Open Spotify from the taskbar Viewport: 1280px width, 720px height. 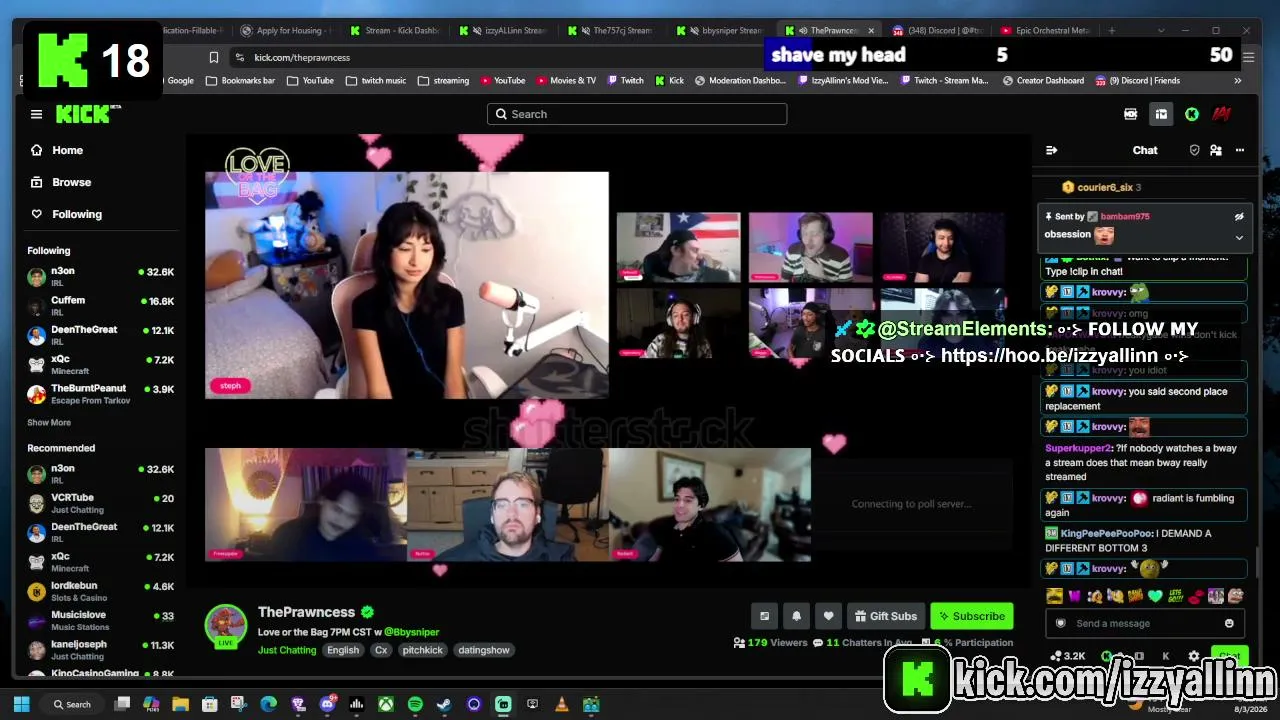point(415,704)
